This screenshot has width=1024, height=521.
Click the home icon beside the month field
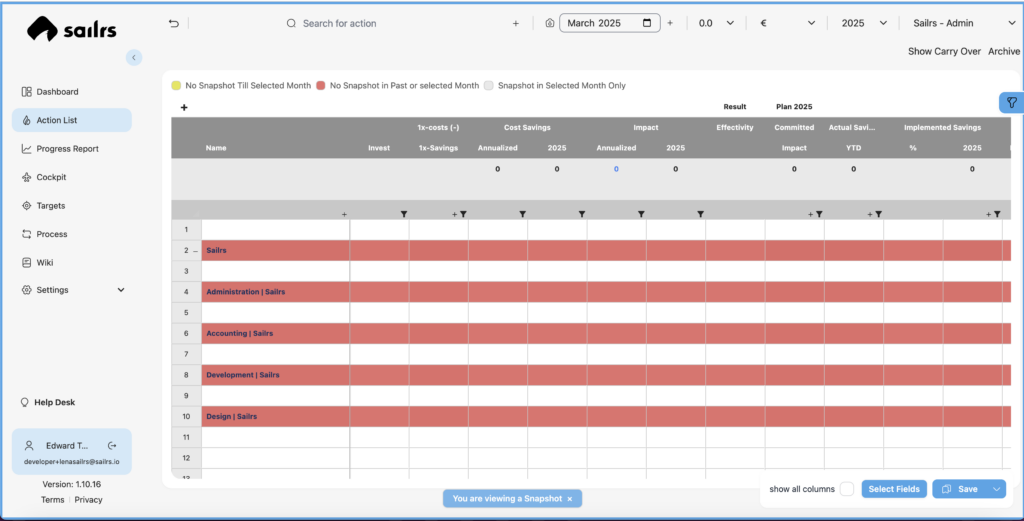pyautogui.click(x=549, y=23)
